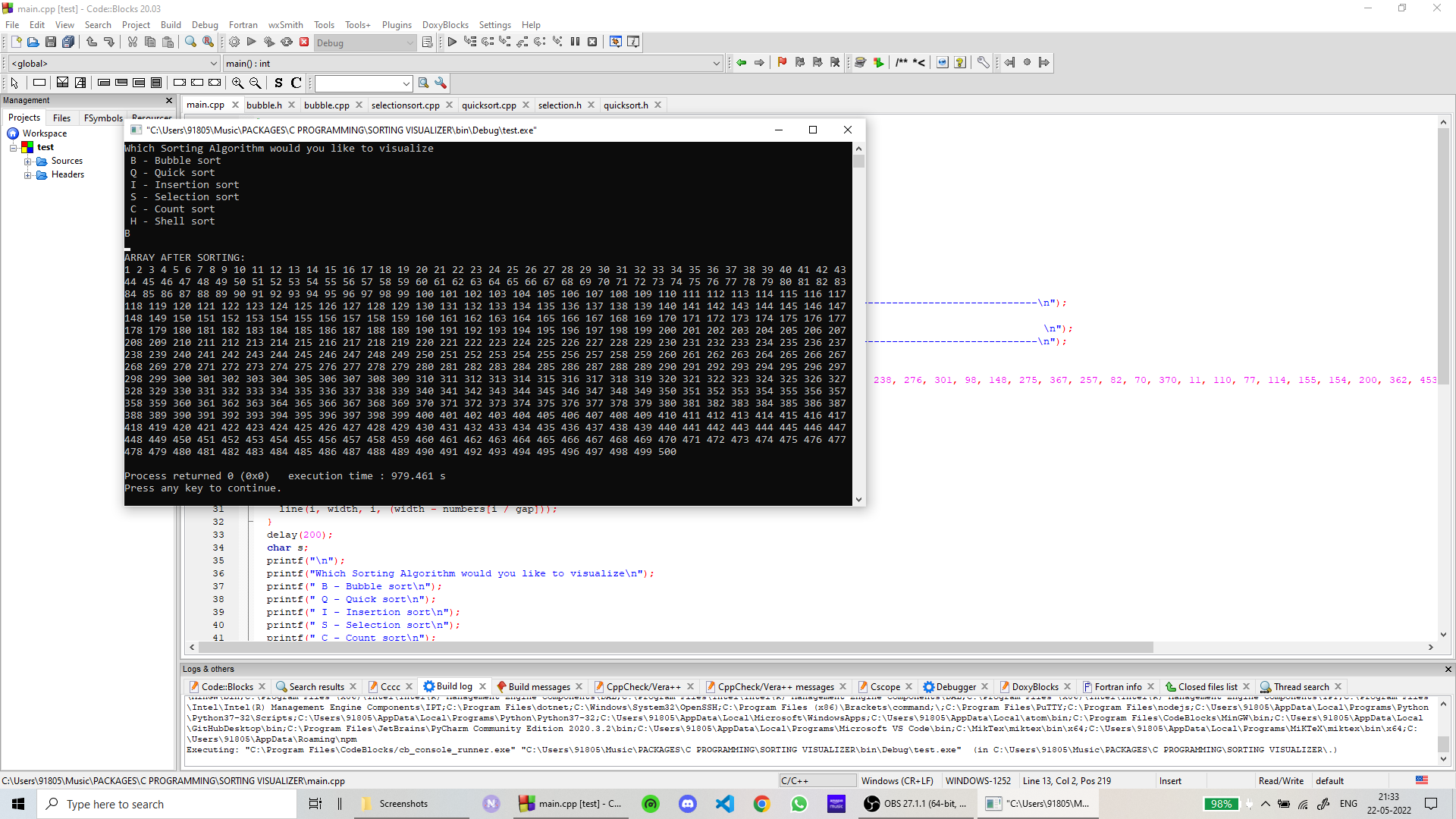This screenshot has height=819, width=1456.
Task: Expand the Sources folder in the test project
Action: pyautogui.click(x=28, y=161)
